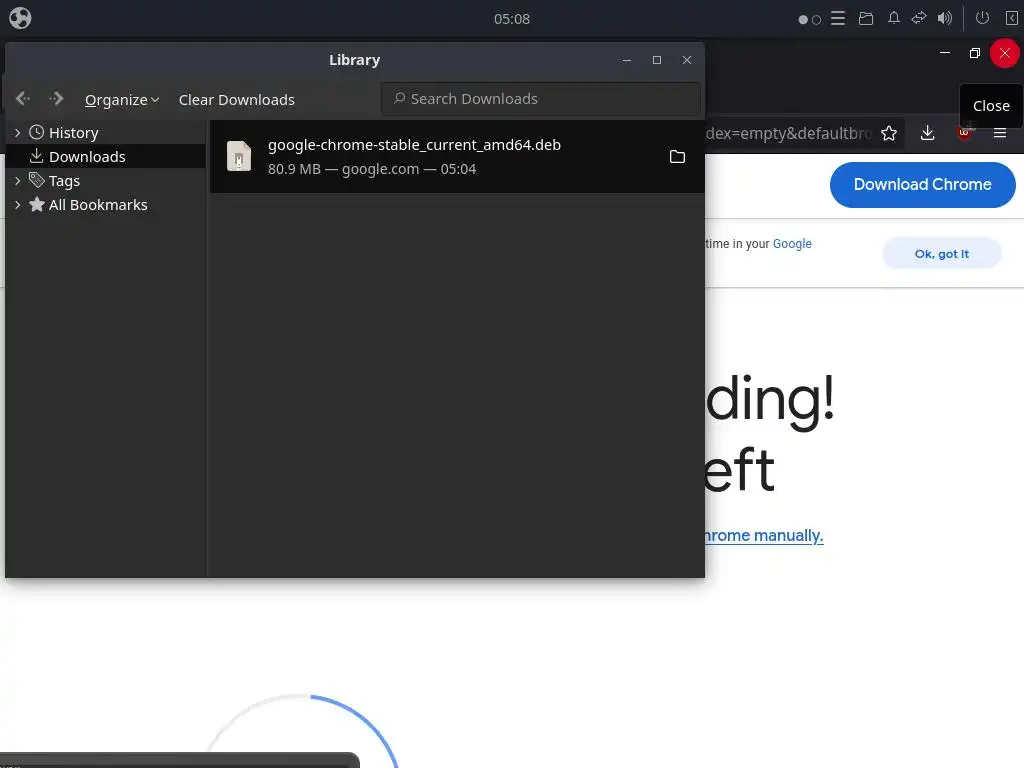This screenshot has height=768, width=1024.
Task: Minimize the browser window
Action: coord(945,53)
